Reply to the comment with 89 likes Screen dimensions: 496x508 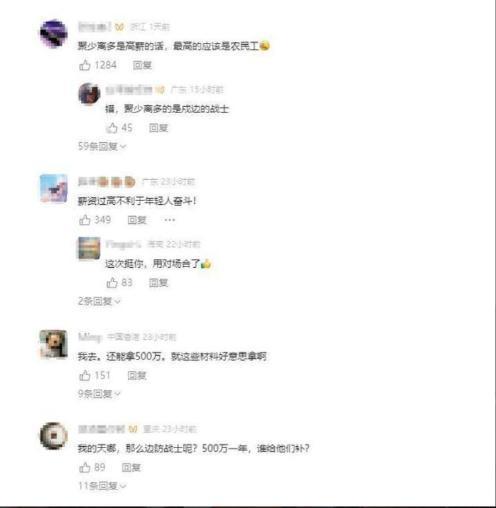coord(131,468)
